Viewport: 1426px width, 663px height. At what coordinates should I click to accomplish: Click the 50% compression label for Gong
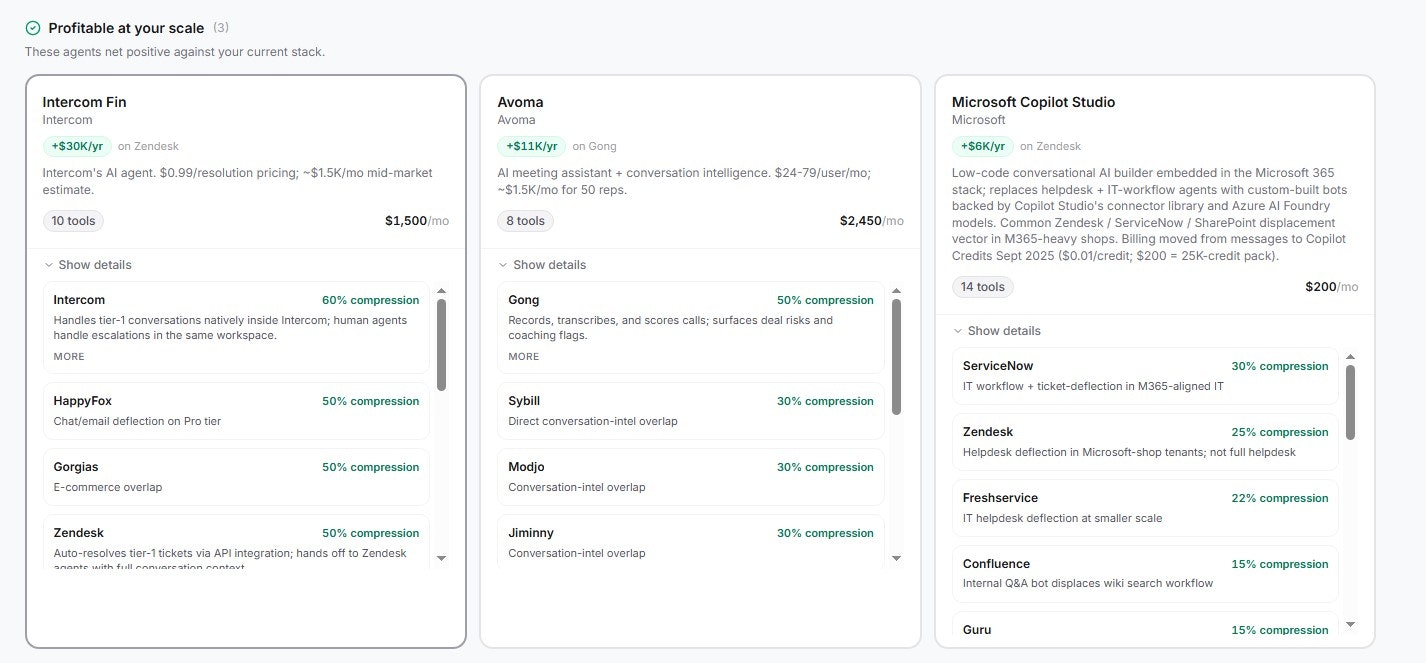click(x=825, y=300)
